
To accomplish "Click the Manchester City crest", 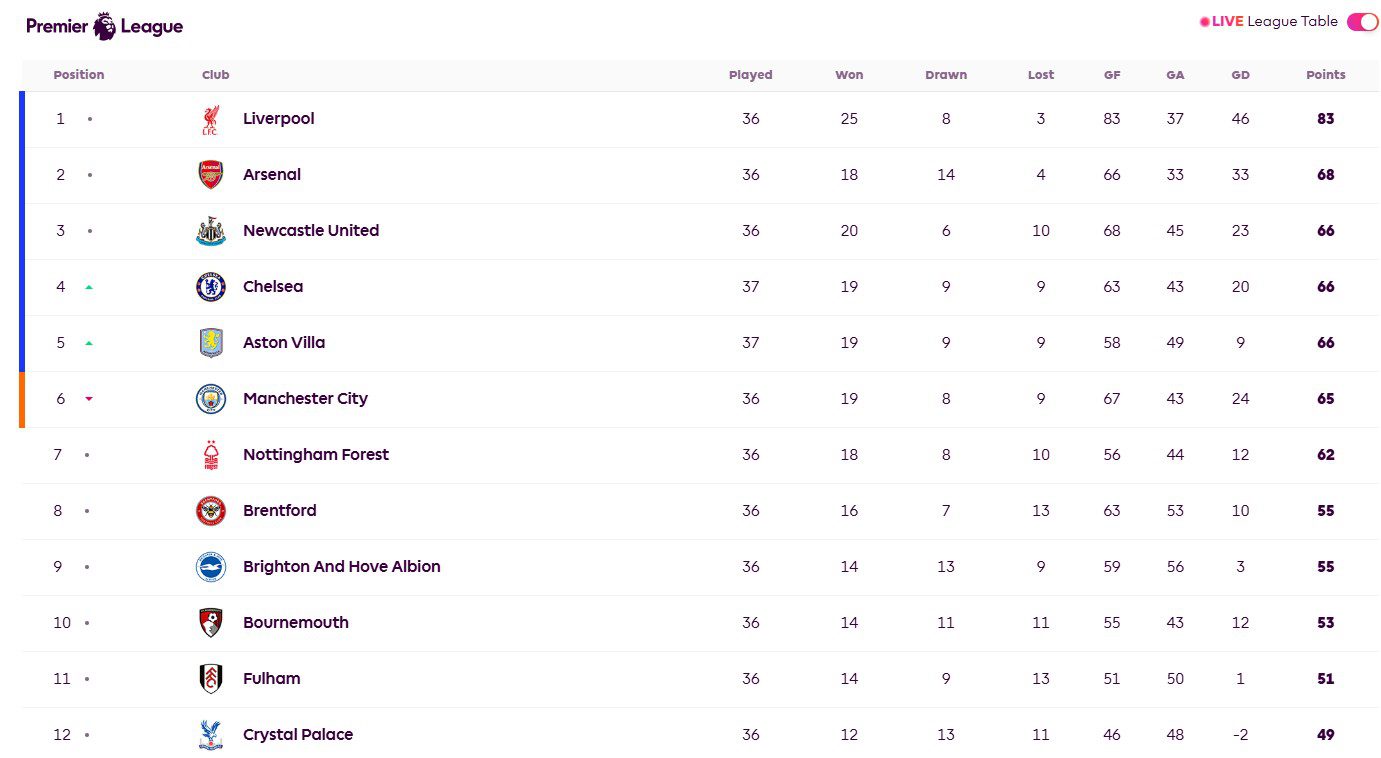I will [210, 399].
